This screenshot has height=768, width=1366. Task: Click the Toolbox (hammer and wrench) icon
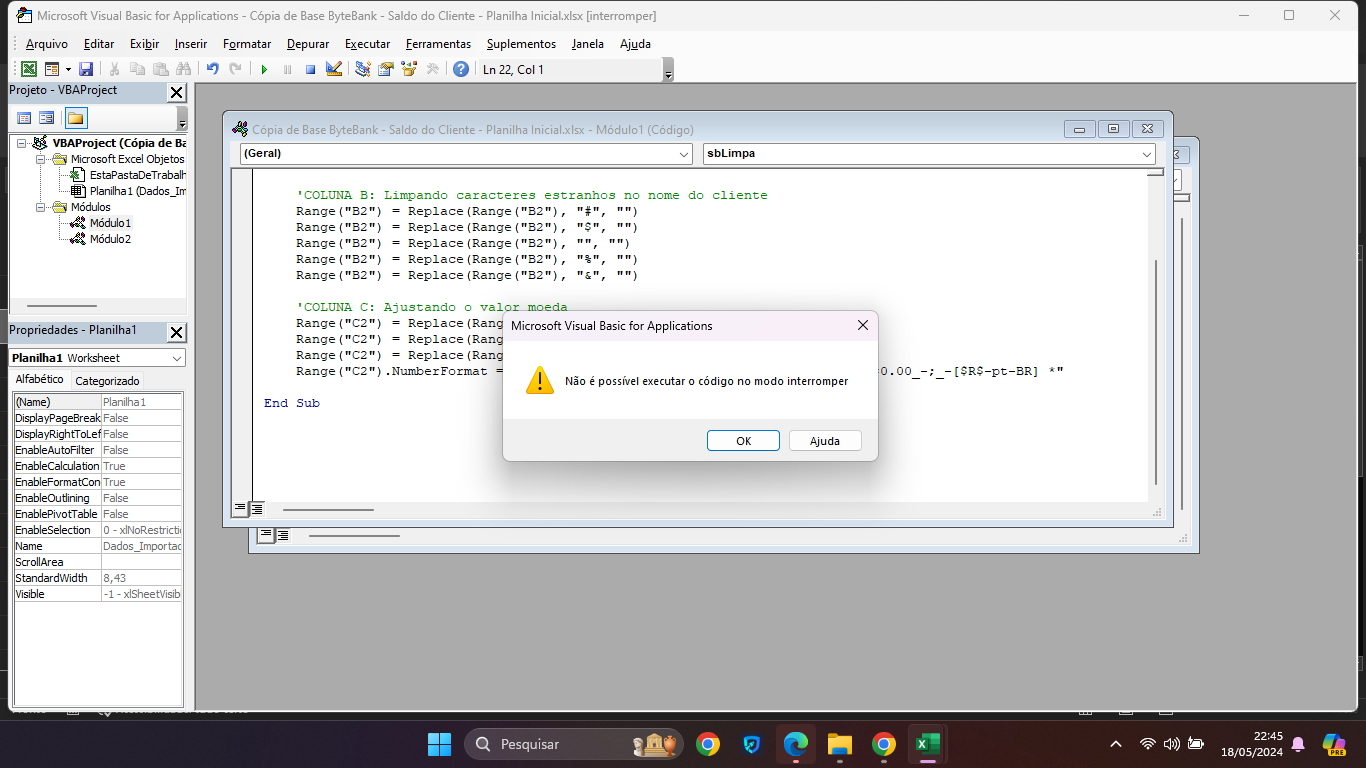coord(432,69)
